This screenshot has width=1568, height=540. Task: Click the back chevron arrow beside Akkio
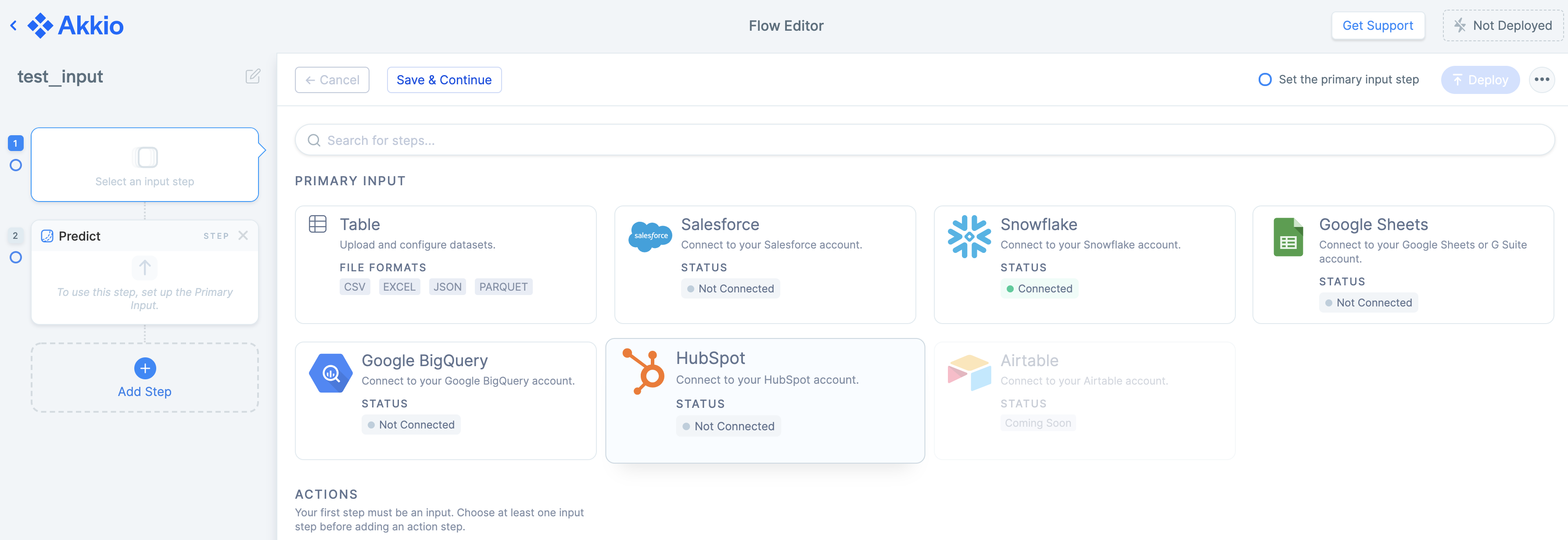click(x=14, y=25)
